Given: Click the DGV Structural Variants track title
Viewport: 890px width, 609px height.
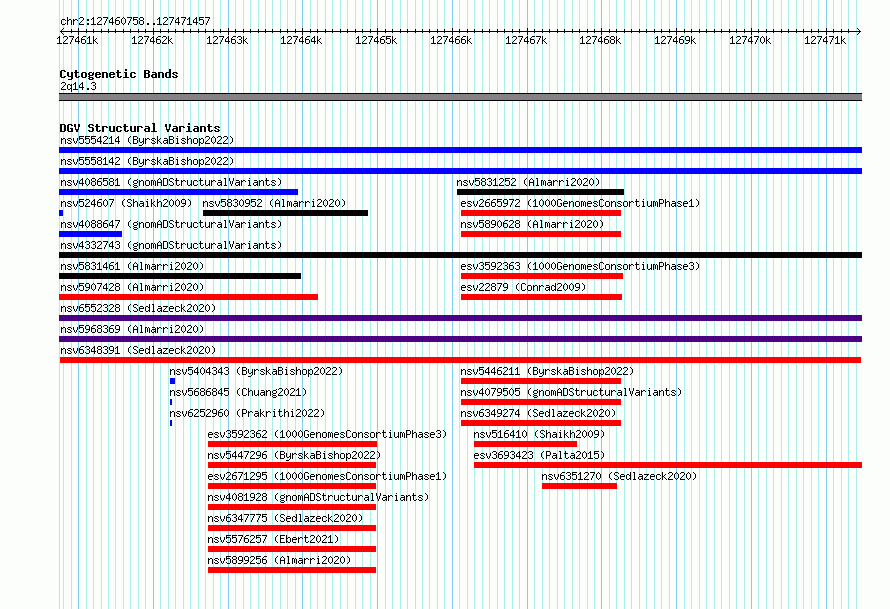Looking at the screenshot, I should [140, 128].
